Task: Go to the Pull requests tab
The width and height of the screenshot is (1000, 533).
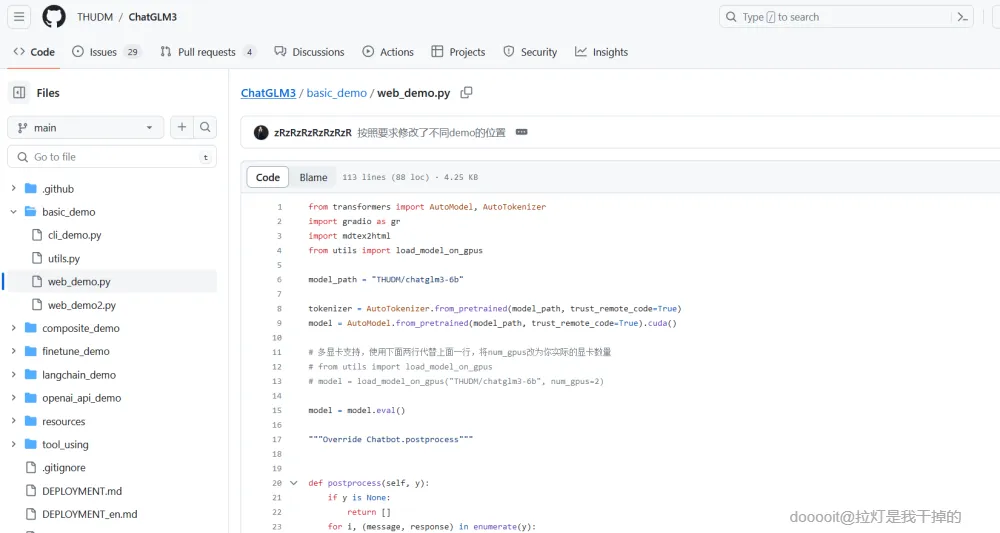Action: tap(206, 52)
